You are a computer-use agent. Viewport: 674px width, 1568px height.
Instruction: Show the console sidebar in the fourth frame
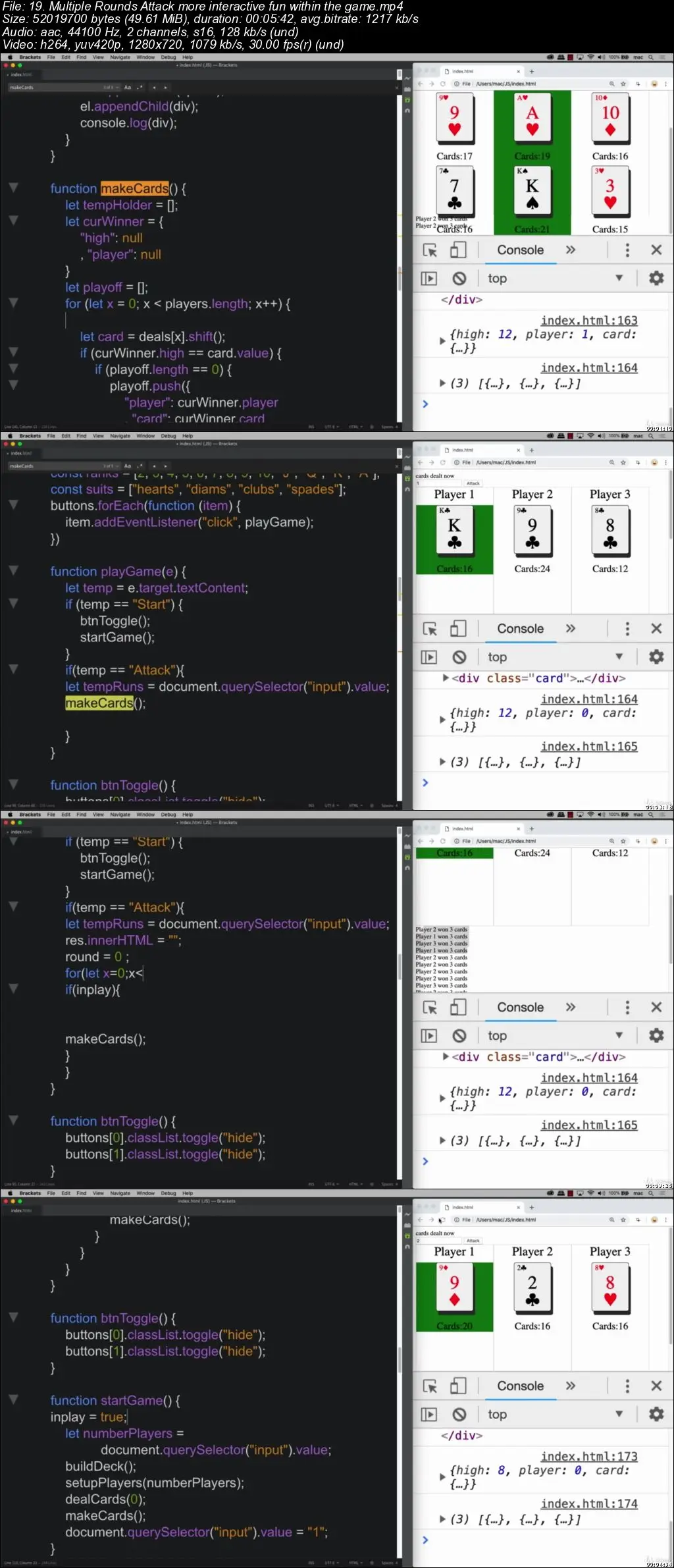(x=428, y=1415)
